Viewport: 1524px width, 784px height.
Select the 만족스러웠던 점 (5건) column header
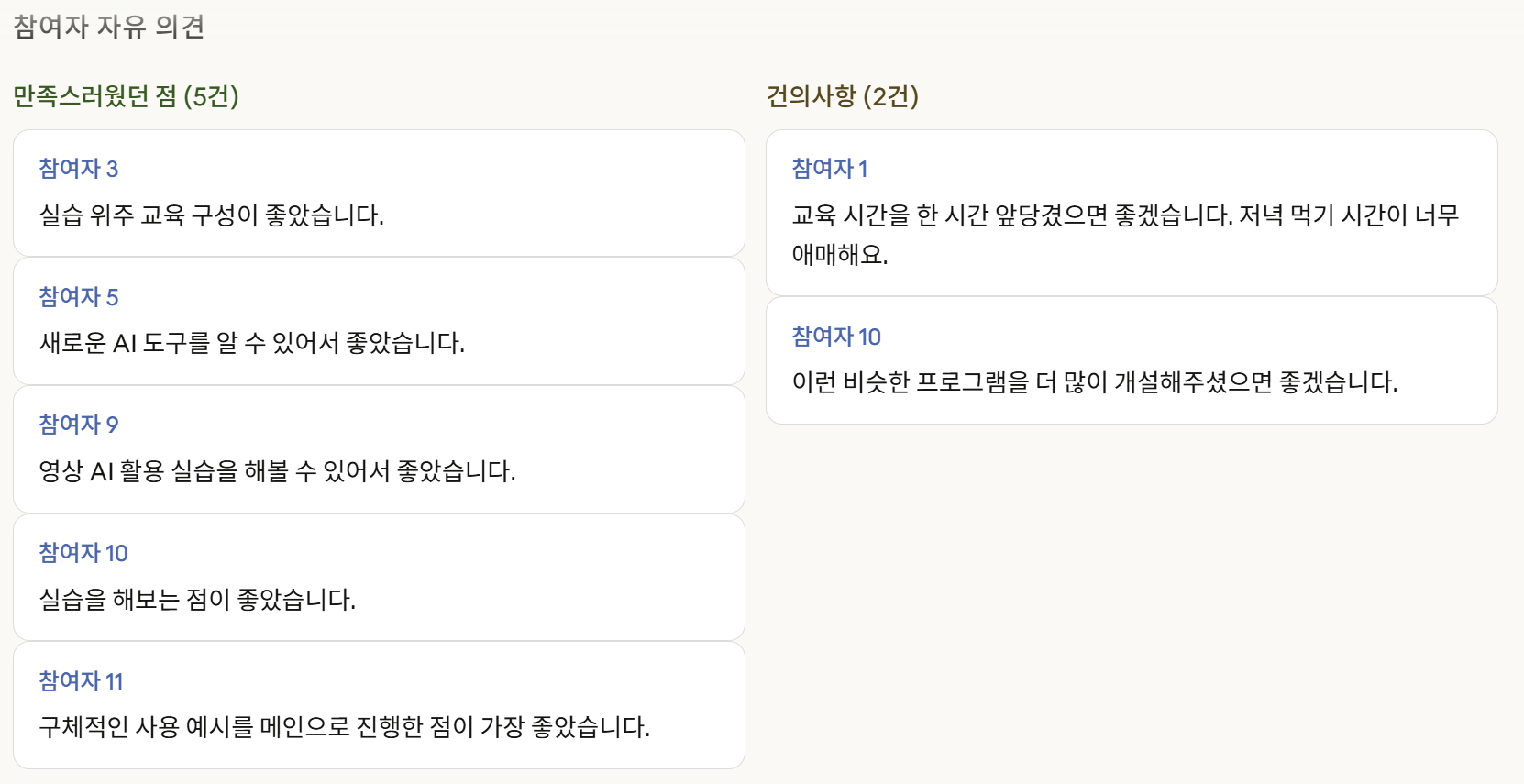click(x=126, y=96)
